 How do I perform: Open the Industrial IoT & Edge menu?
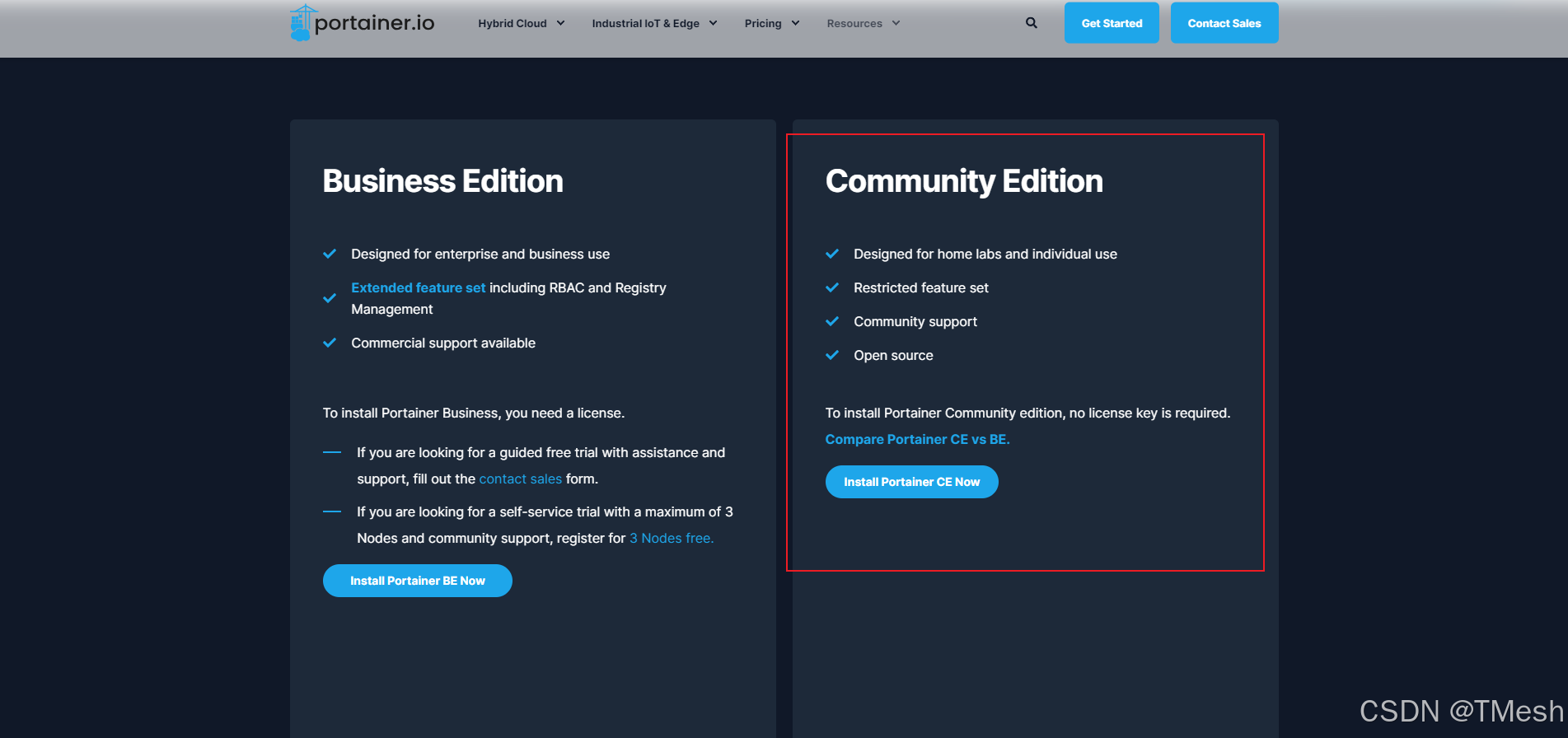point(645,23)
